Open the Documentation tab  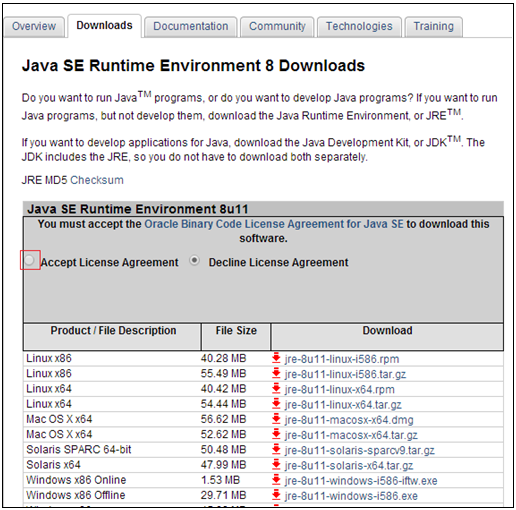coord(191,26)
